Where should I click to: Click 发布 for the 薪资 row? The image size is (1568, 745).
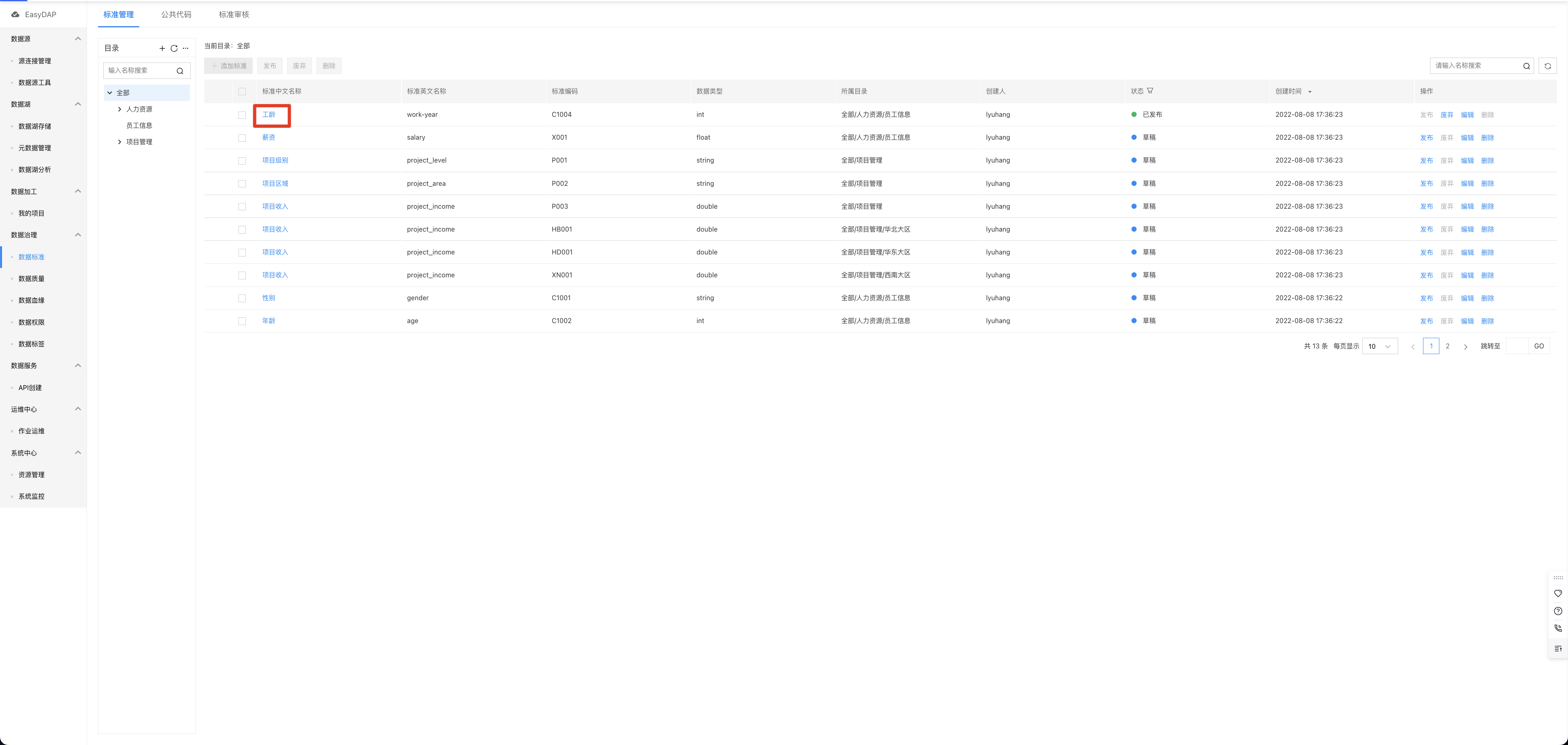1427,138
